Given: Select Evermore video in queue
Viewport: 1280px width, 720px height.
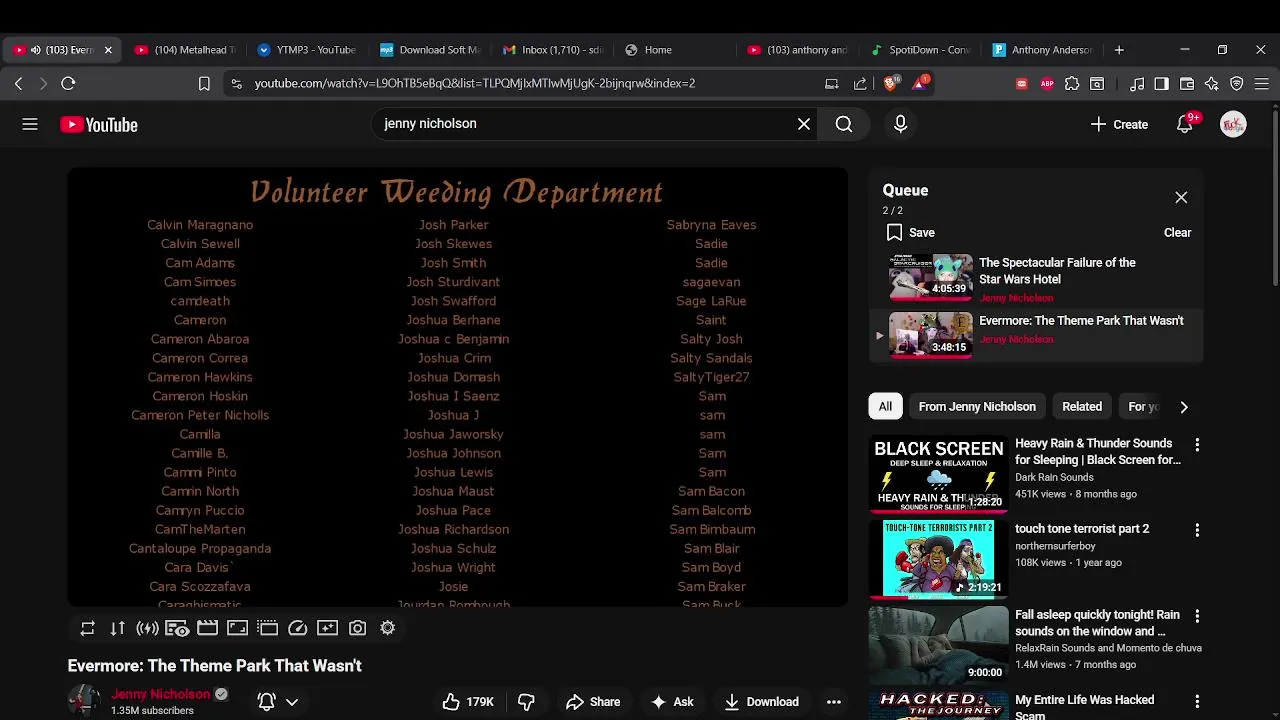Looking at the screenshot, I should click(x=1035, y=335).
